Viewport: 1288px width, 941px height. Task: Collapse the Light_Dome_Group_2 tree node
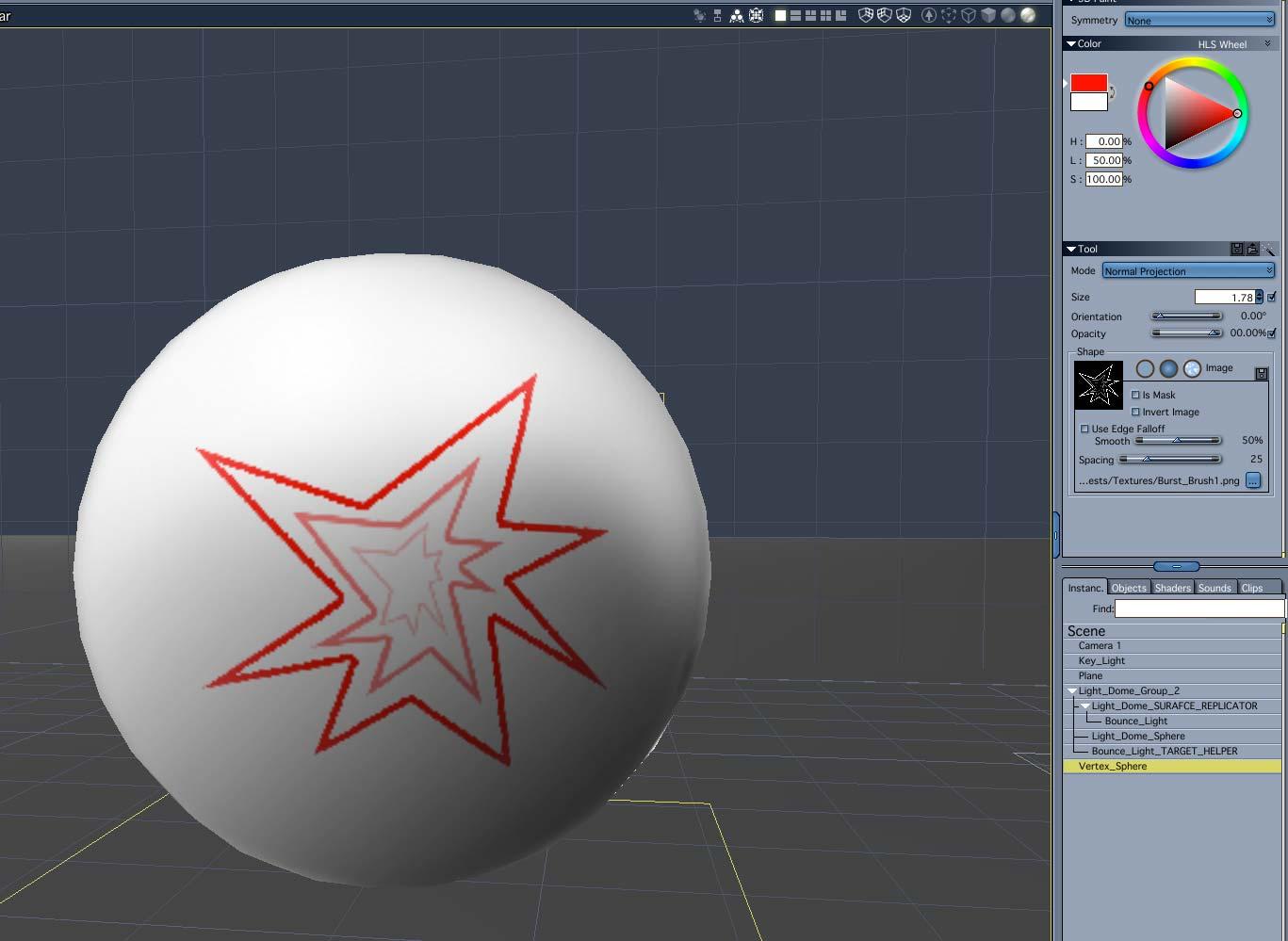(x=1072, y=690)
